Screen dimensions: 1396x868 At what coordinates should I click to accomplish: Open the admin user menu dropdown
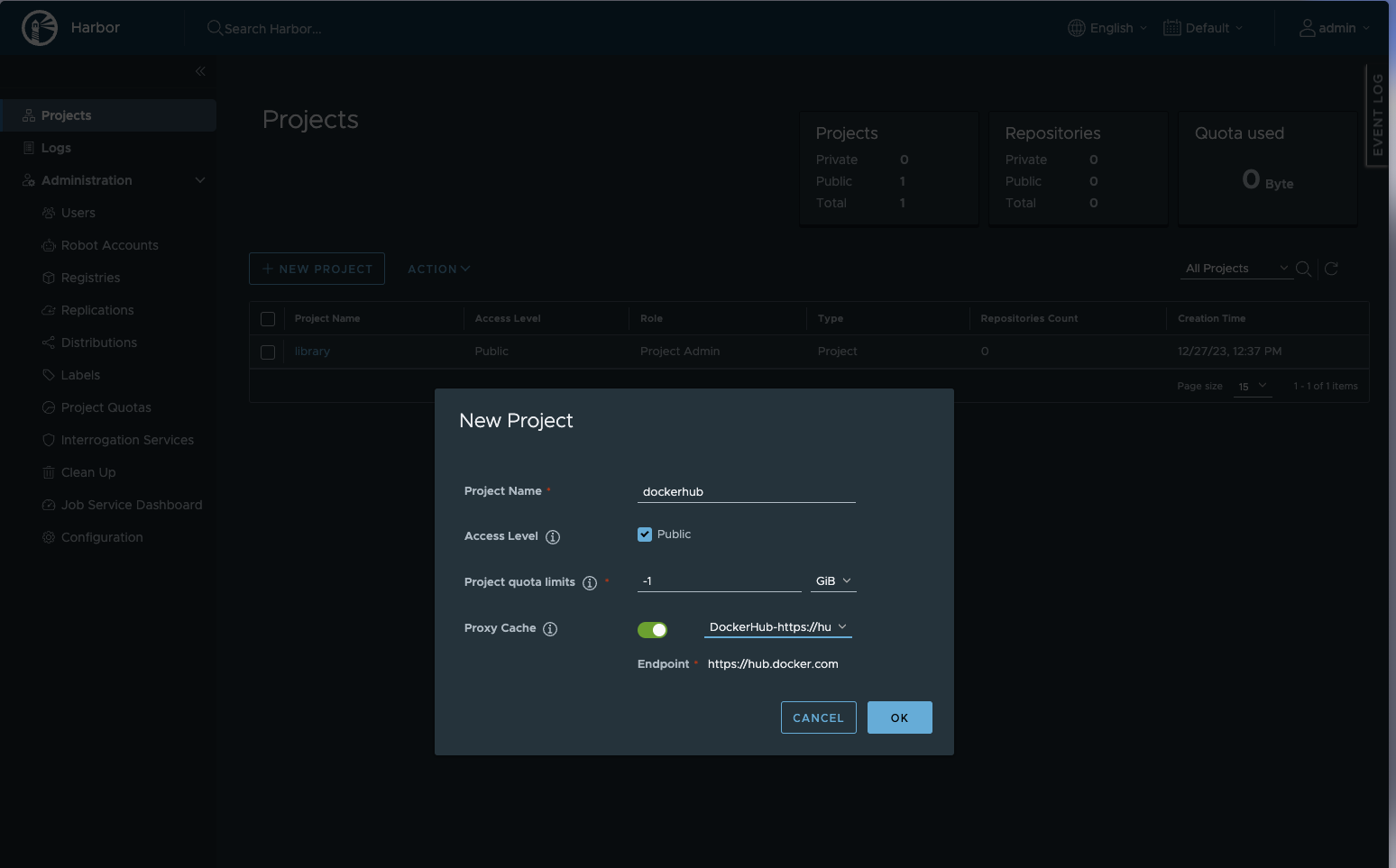1335,28
